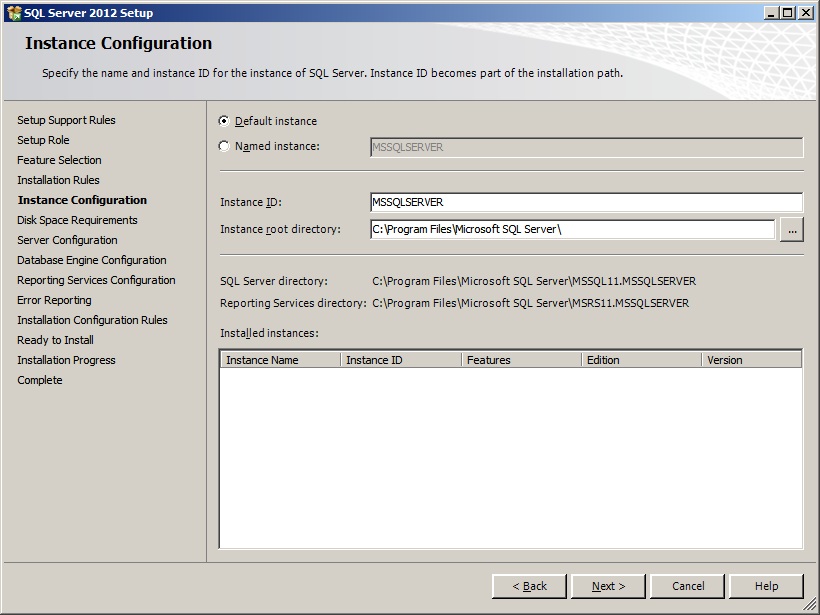The width and height of the screenshot is (820, 615).
Task: Open Help for this setup page
Action: (x=766, y=586)
